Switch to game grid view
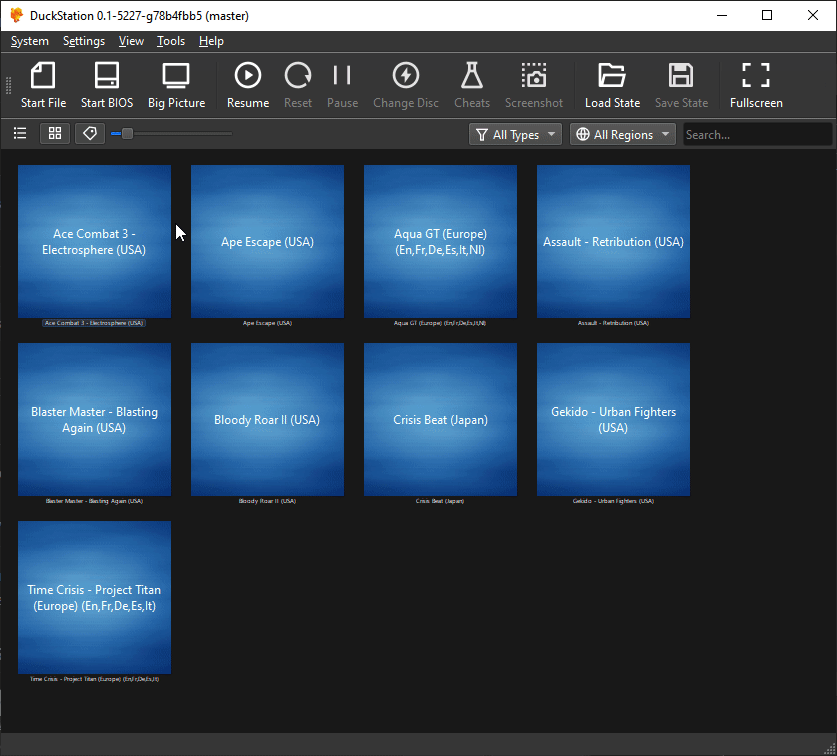 (x=55, y=133)
